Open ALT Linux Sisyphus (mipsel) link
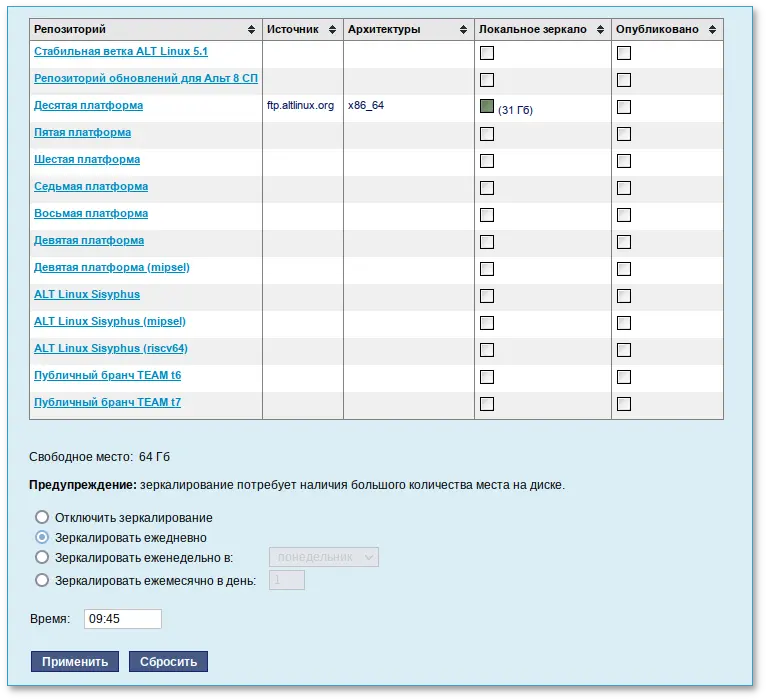766x700 pixels. [110, 321]
